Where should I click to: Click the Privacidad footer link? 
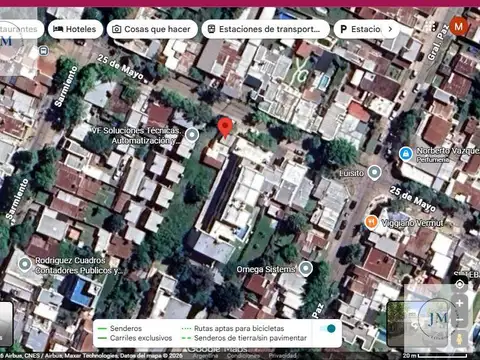[x=282, y=356]
